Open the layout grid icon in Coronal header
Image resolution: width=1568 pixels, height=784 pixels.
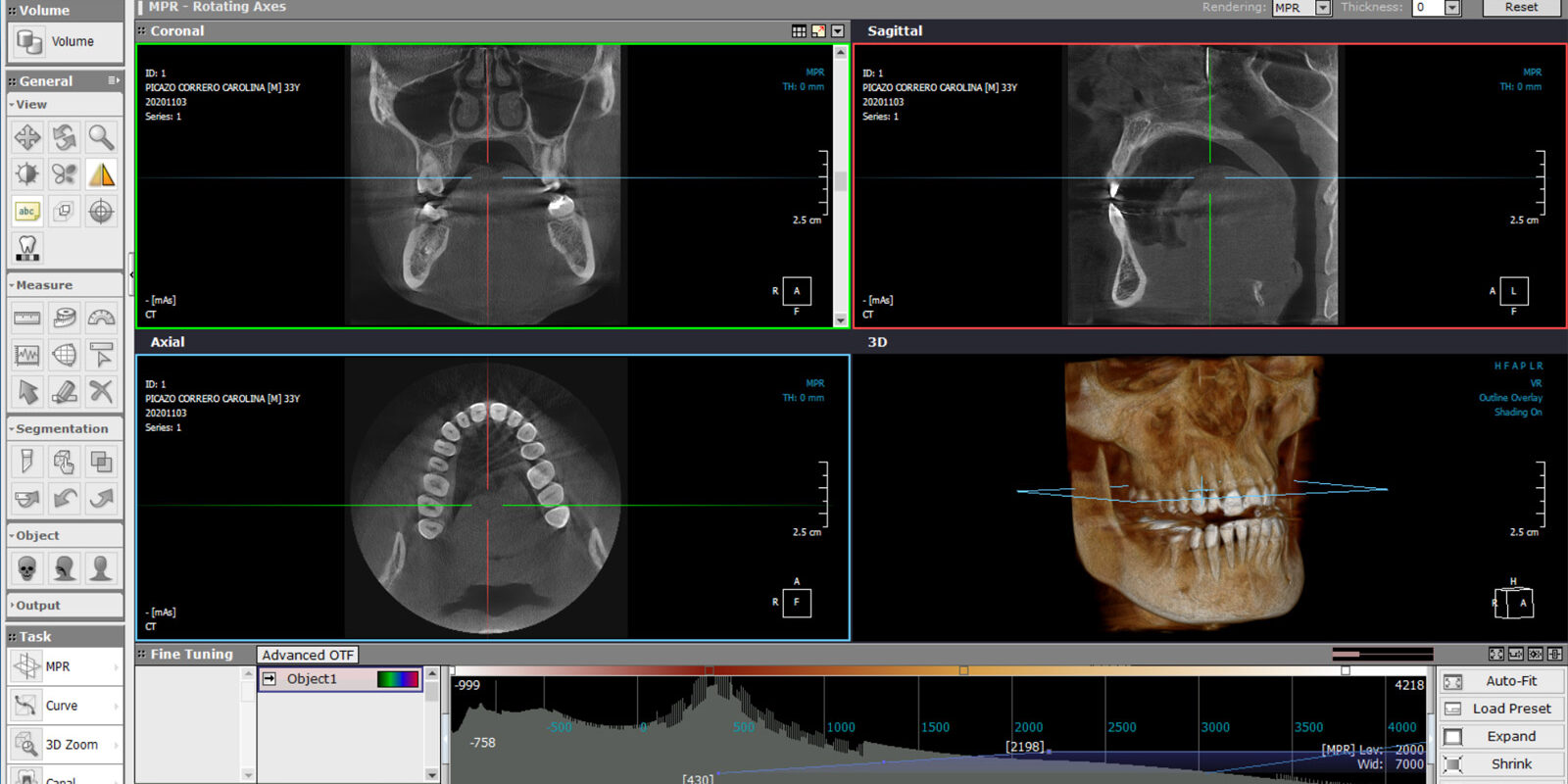[x=800, y=31]
